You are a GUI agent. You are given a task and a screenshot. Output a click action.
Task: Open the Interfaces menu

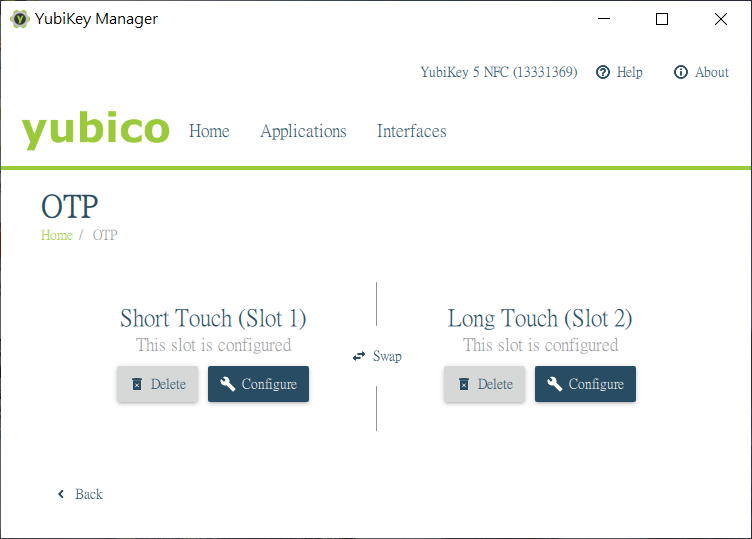(411, 131)
